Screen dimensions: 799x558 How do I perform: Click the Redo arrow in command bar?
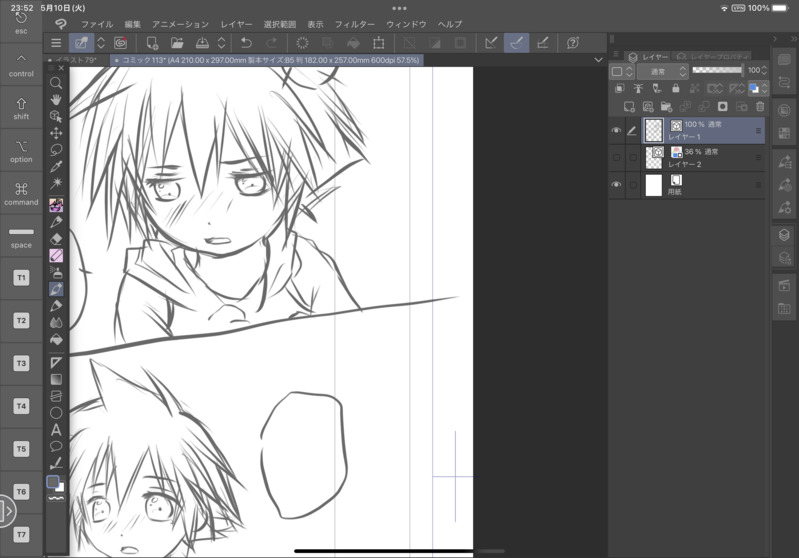(x=272, y=43)
